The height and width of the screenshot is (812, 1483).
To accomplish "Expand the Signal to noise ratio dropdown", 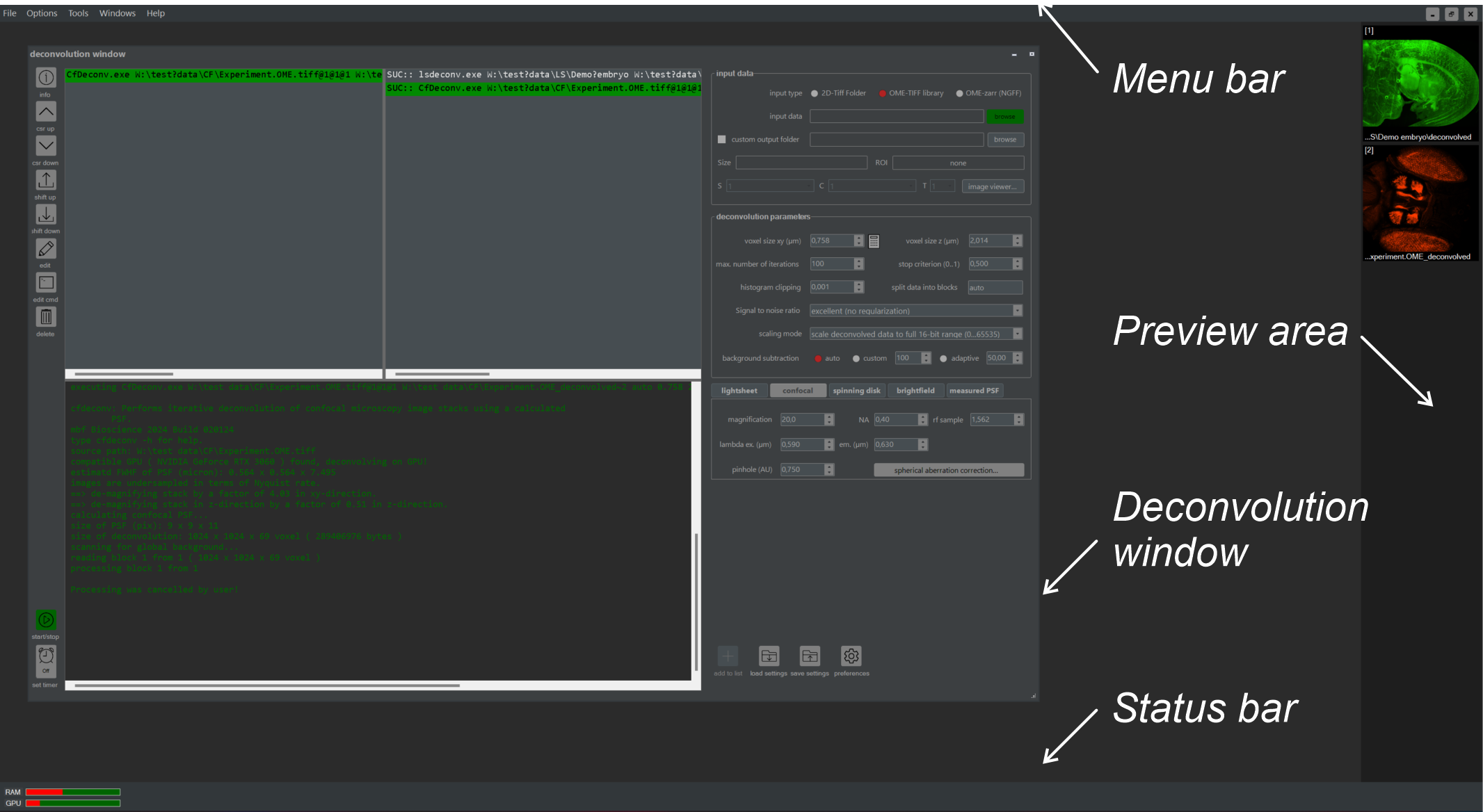I will click(1017, 311).
